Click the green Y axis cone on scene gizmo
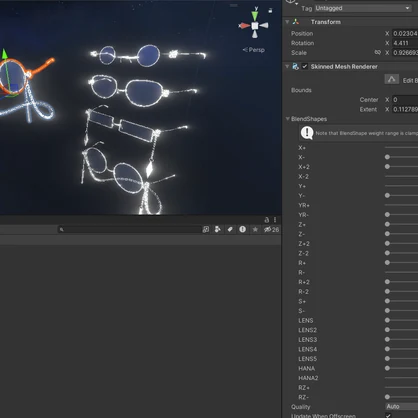Image resolution: width=418 pixels, height=418 pixels. 255,16
